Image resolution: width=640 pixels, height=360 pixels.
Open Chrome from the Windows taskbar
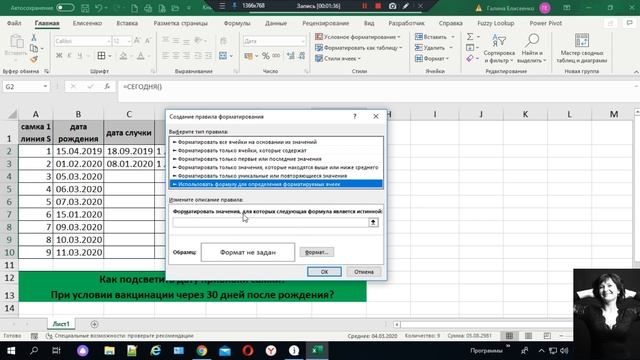pyautogui.click(x=202, y=351)
